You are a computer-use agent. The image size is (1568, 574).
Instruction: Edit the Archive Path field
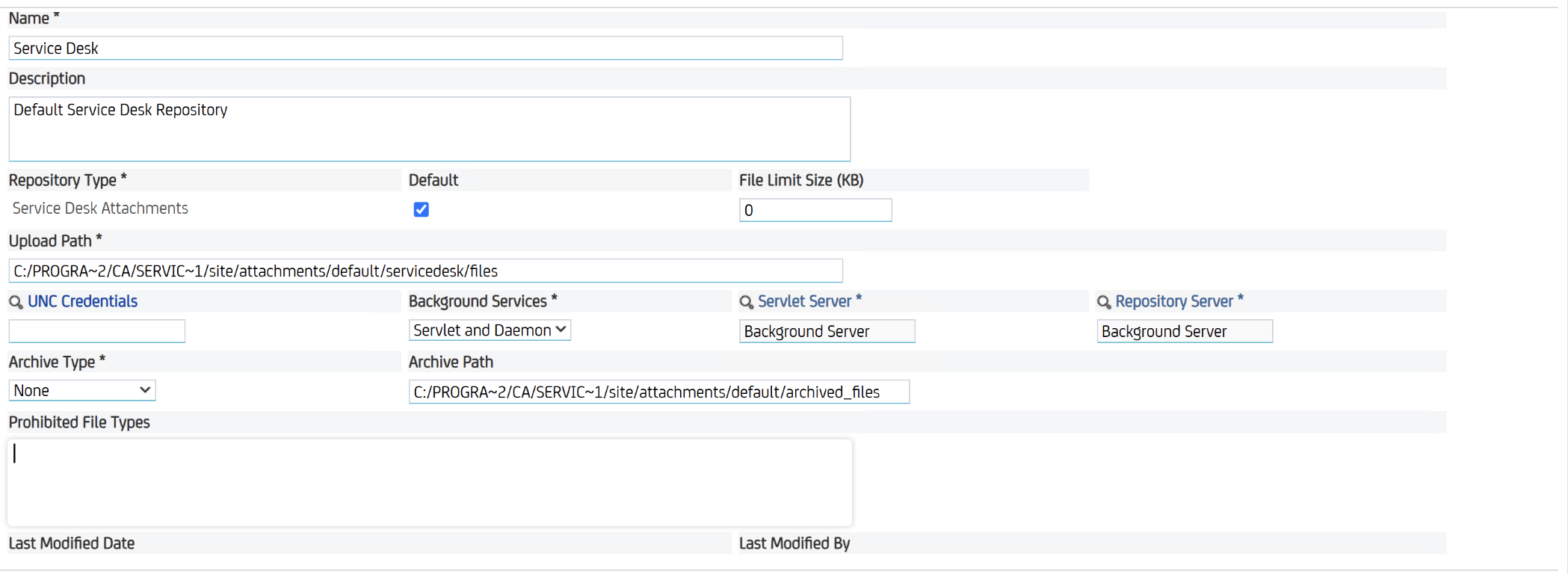(x=658, y=392)
